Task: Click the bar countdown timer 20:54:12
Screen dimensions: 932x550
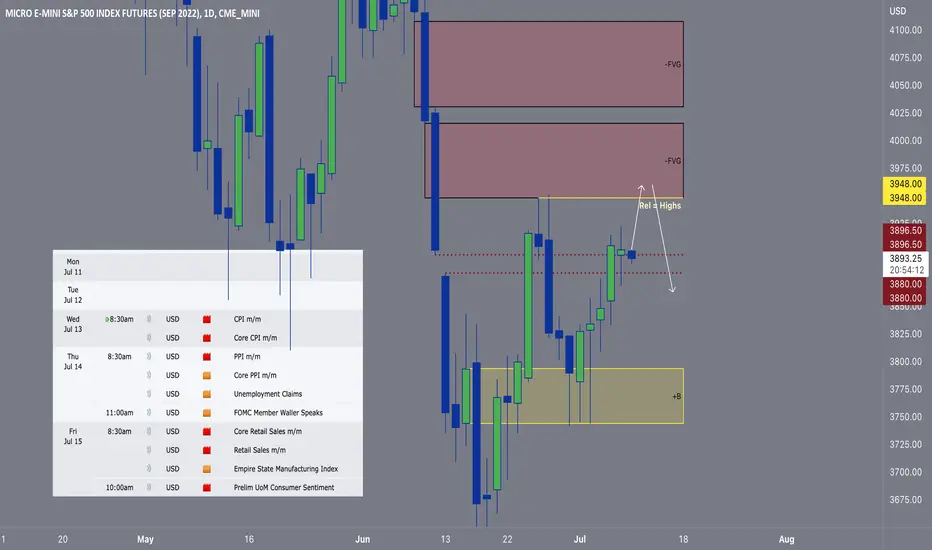Action: (x=906, y=271)
